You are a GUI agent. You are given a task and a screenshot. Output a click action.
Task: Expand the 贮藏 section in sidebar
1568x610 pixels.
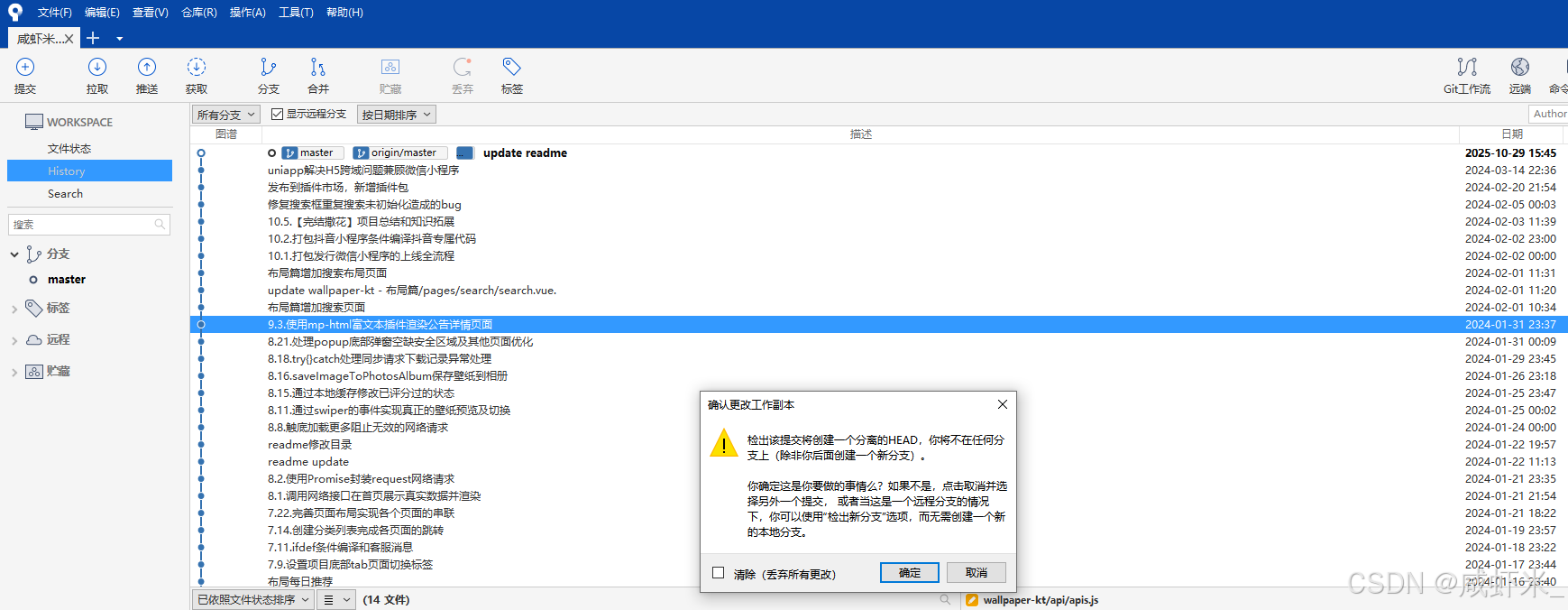tap(14, 372)
